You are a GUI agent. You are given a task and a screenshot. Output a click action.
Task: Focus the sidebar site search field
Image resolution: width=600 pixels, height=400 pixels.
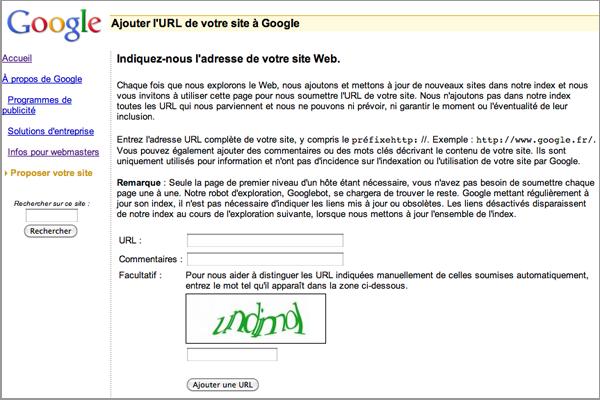tap(52, 216)
